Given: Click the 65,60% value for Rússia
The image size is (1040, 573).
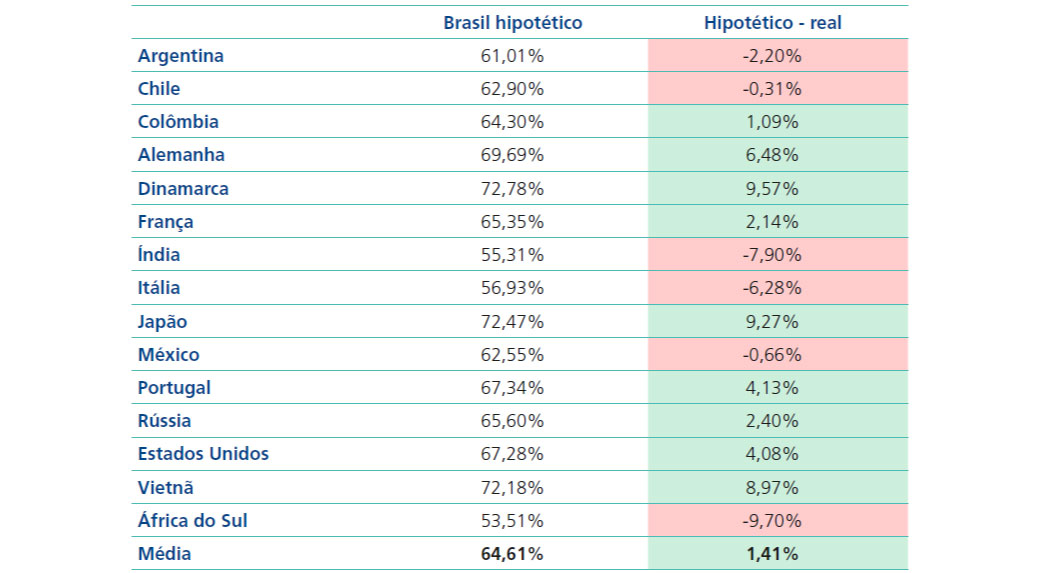Looking at the screenshot, I should pyautogui.click(x=512, y=421).
